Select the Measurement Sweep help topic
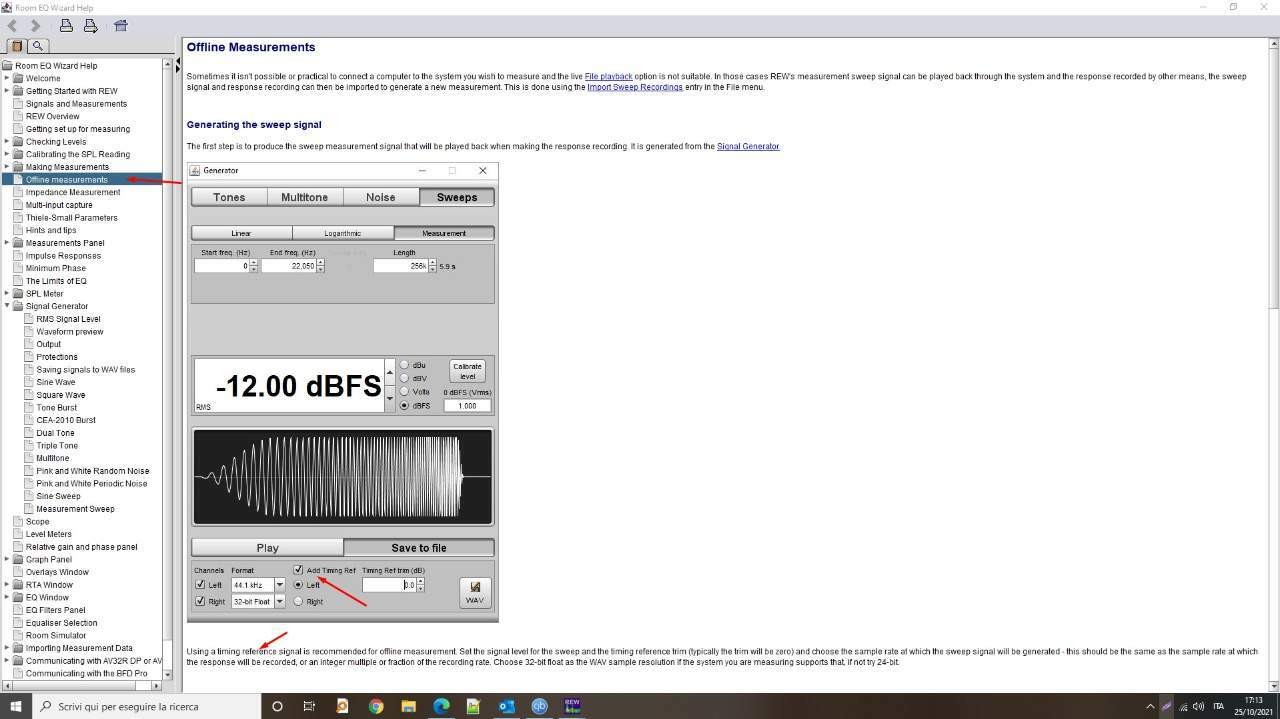Viewport: 1280px width, 719px height. click(75, 508)
